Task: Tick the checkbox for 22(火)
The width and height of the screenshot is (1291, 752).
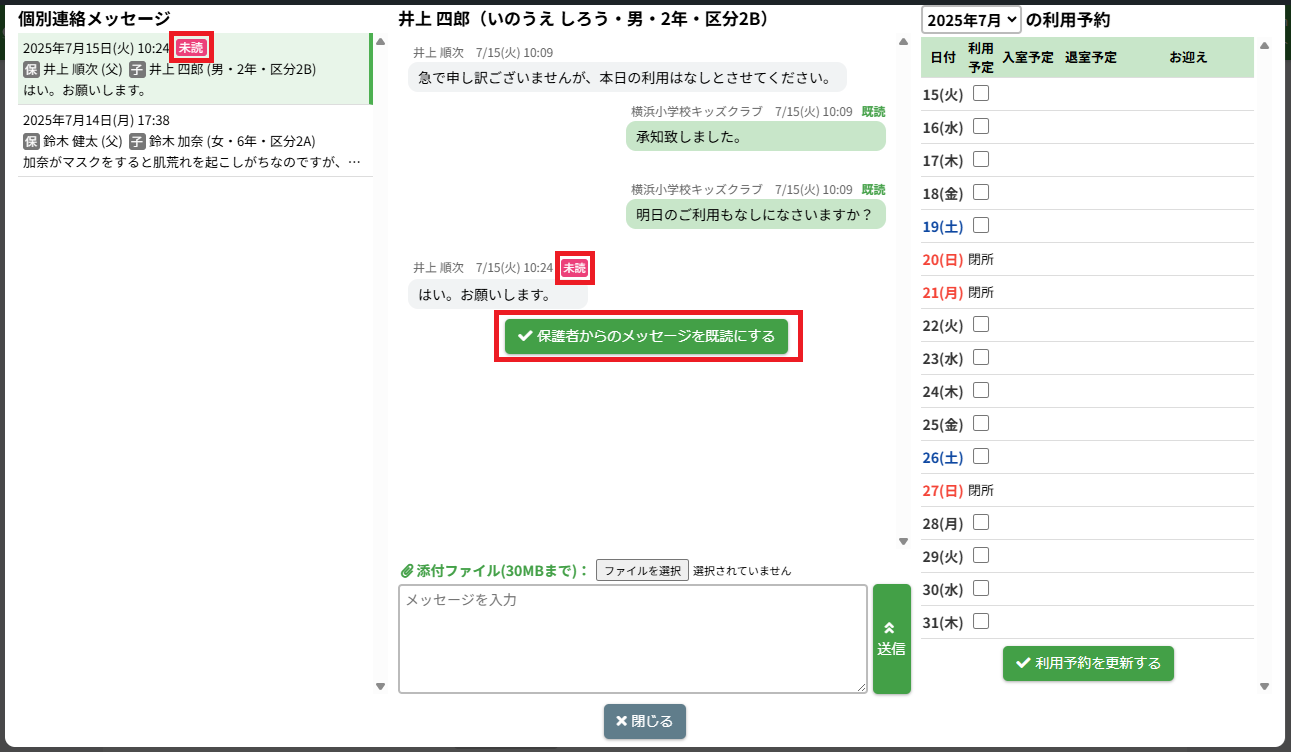Action: click(981, 324)
